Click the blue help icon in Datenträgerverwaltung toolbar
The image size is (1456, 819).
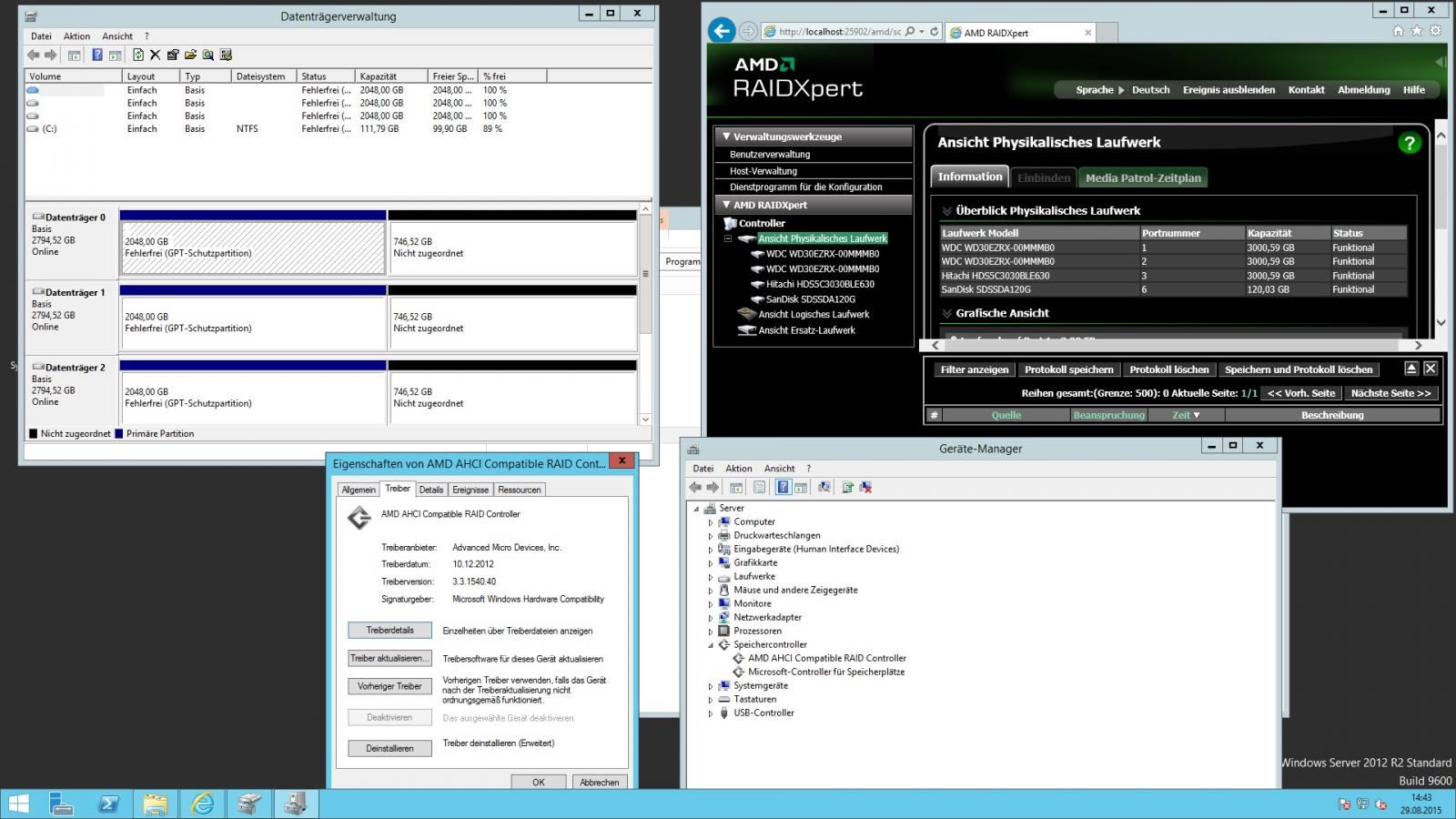[97, 56]
